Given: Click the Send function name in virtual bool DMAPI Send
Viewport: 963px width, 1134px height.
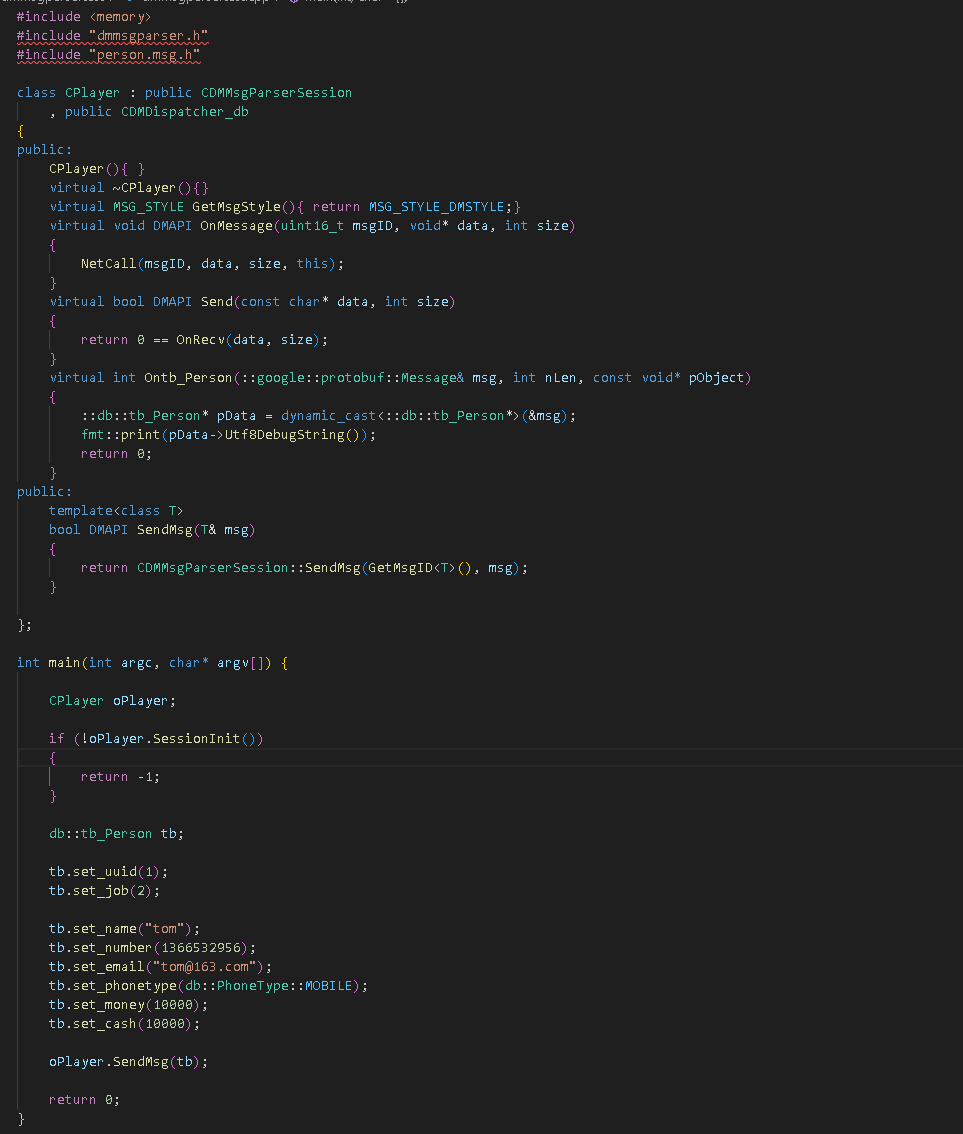Looking at the screenshot, I should tap(216, 302).
